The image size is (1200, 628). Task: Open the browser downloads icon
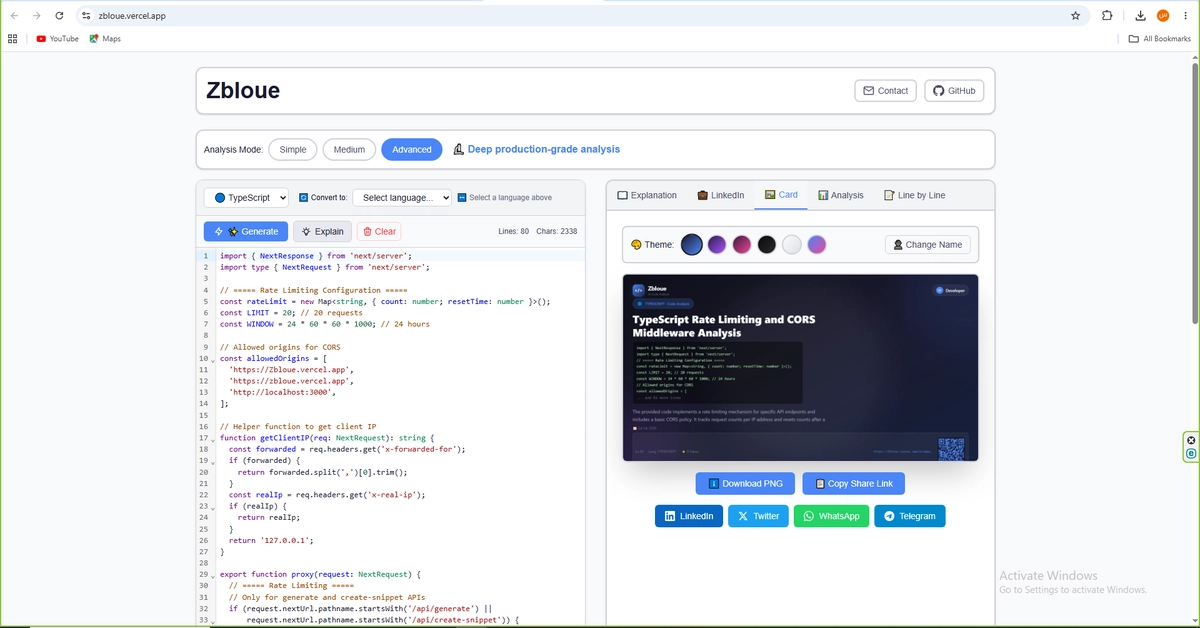[1140, 16]
